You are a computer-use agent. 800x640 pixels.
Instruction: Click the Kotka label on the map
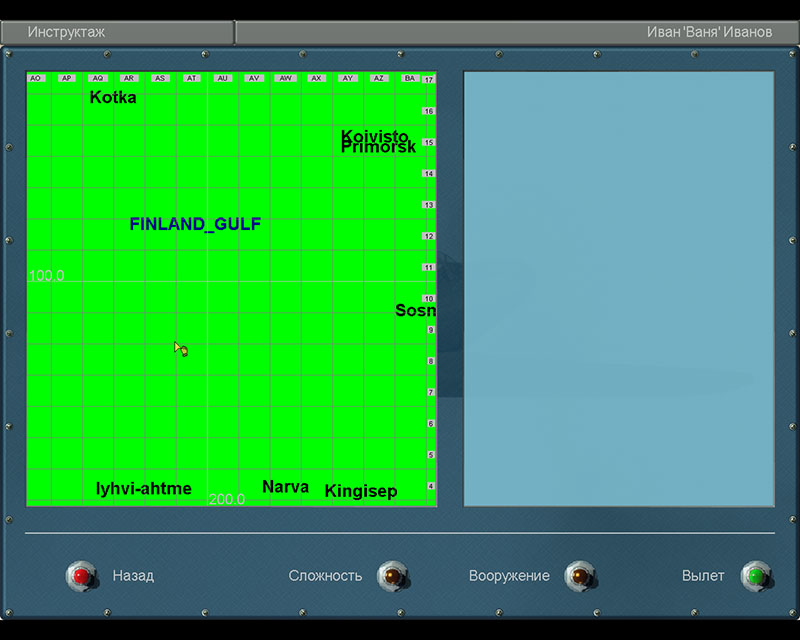pyautogui.click(x=113, y=97)
